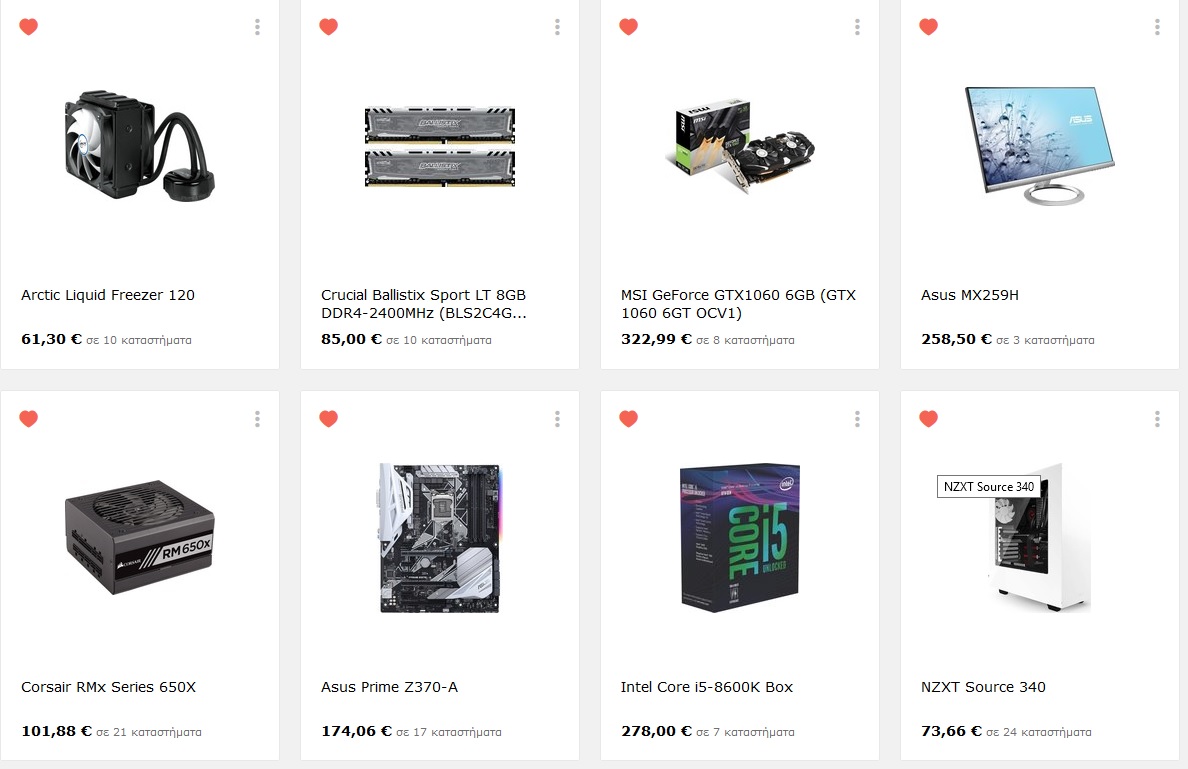Open the Corsair RMx Series 650X title link
The image size is (1188, 769).
[x=108, y=687]
